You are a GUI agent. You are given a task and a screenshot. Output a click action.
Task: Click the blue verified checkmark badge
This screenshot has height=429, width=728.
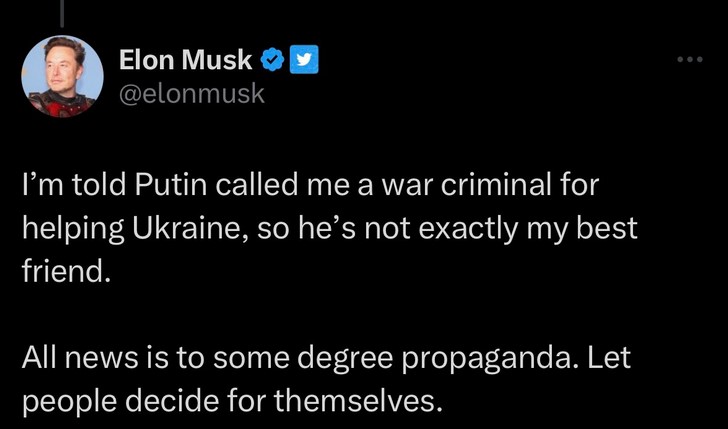click(x=272, y=60)
